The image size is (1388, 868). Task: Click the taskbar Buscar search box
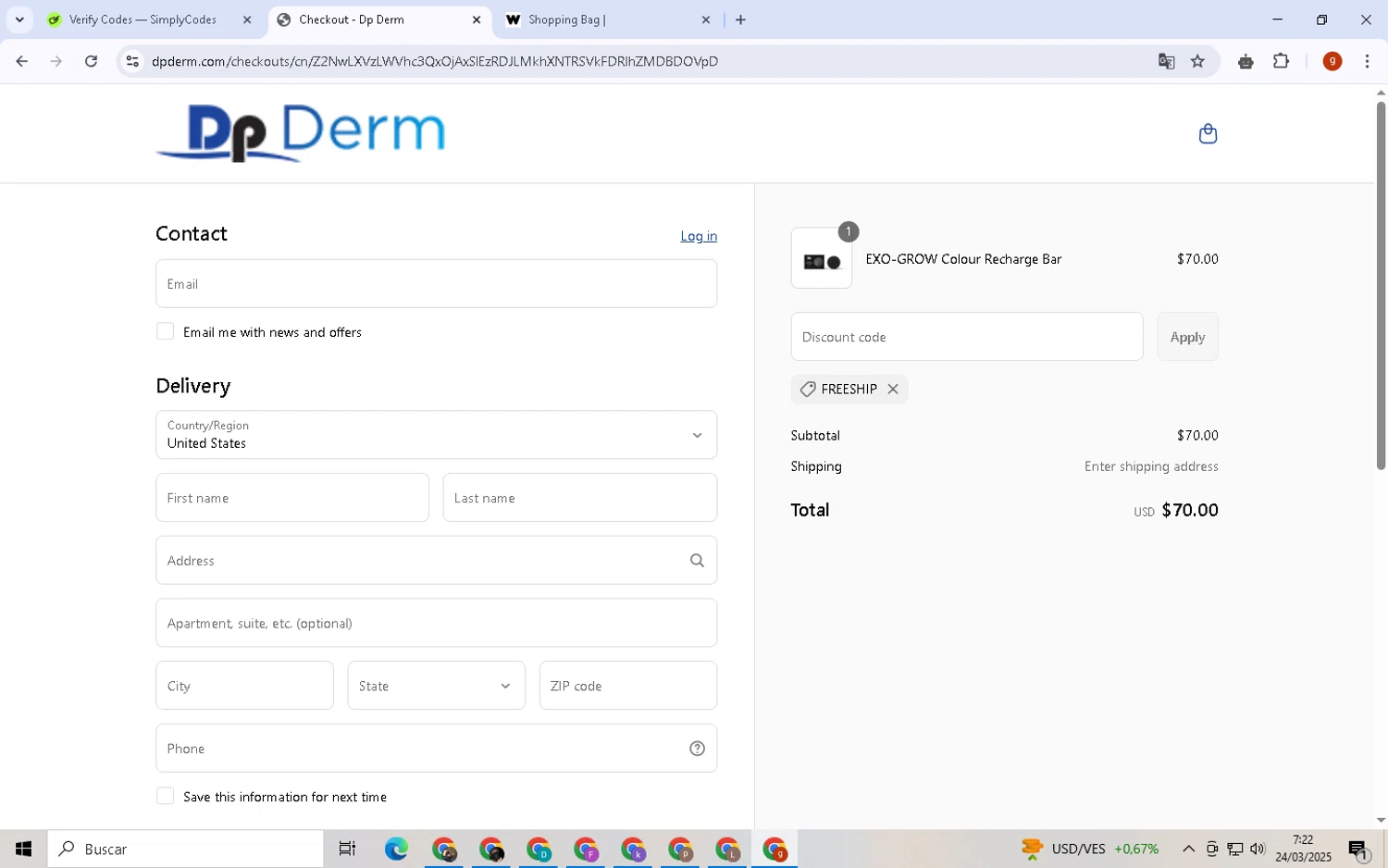(x=186, y=849)
